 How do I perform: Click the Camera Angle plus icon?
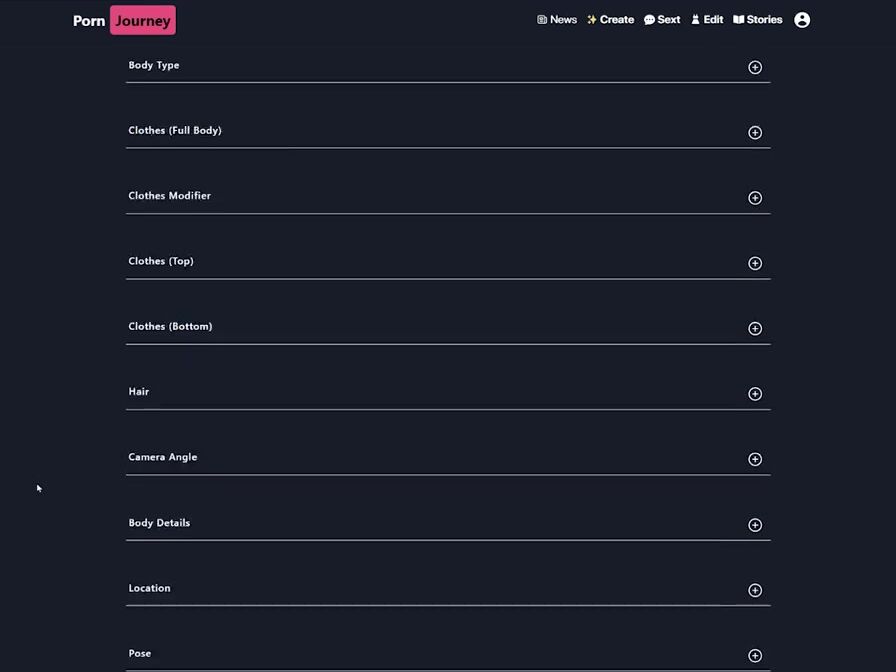[x=755, y=459]
